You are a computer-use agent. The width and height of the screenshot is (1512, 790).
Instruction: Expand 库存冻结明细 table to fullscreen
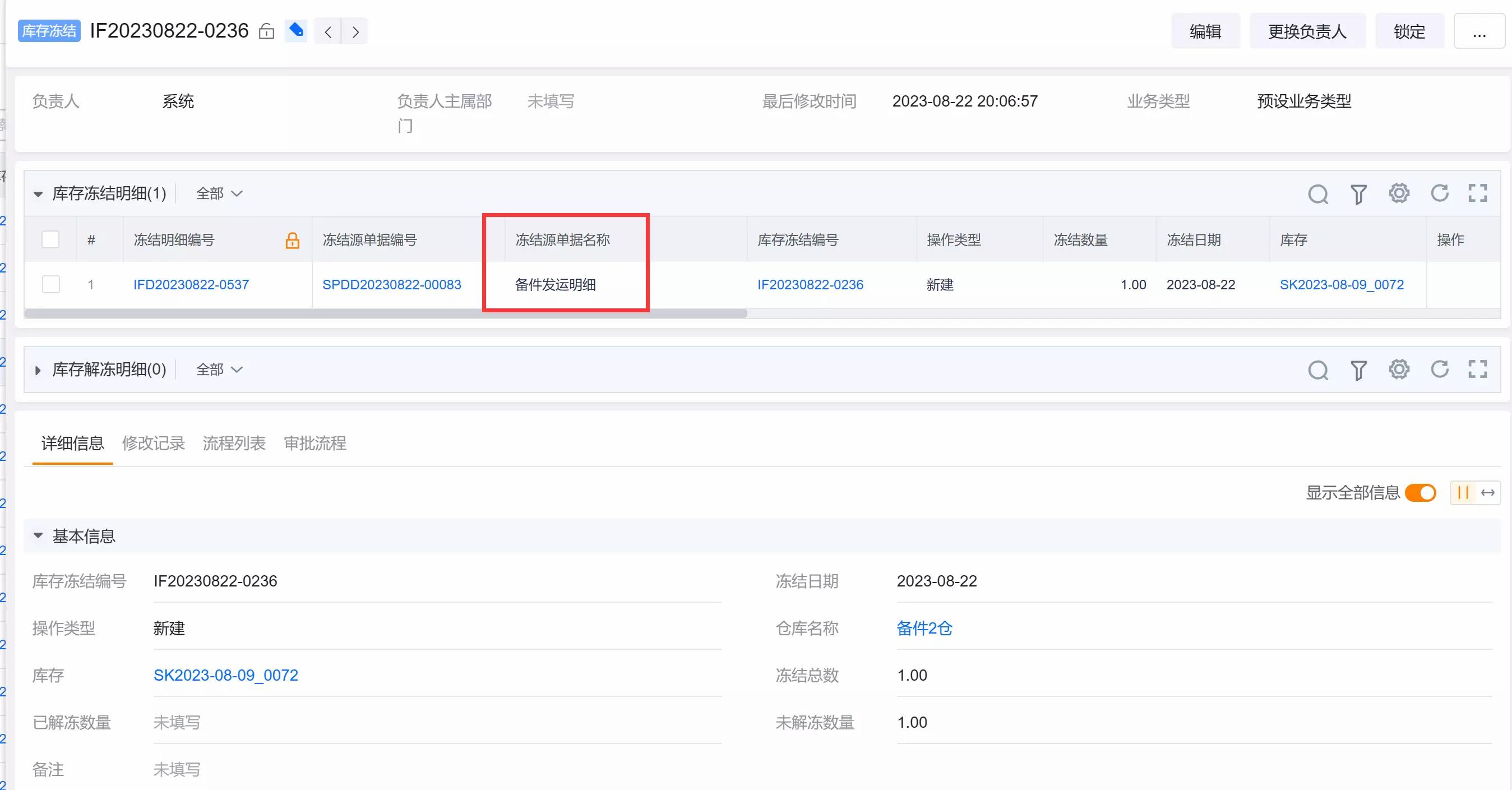point(1478,193)
